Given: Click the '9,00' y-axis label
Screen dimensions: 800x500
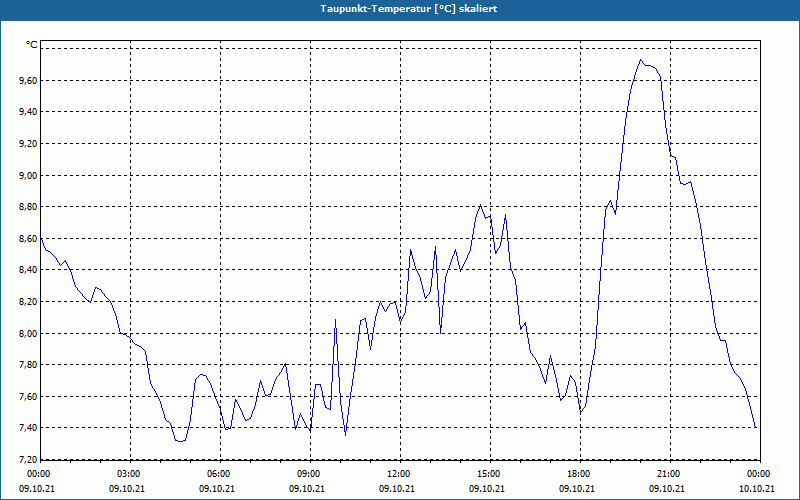Looking at the screenshot, I should (28, 175).
